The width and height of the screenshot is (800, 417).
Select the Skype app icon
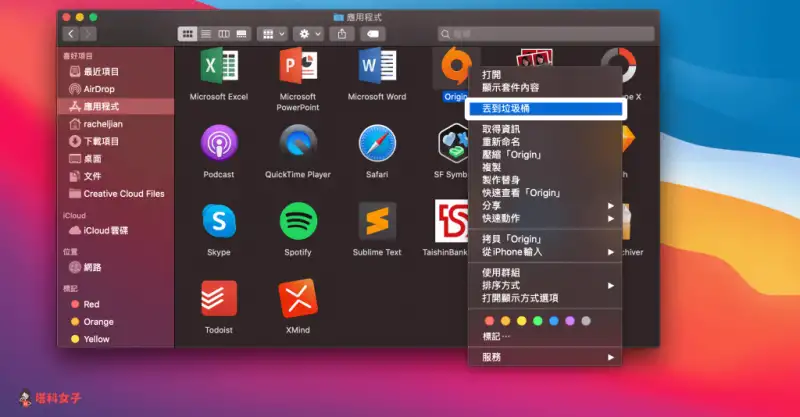(219, 221)
